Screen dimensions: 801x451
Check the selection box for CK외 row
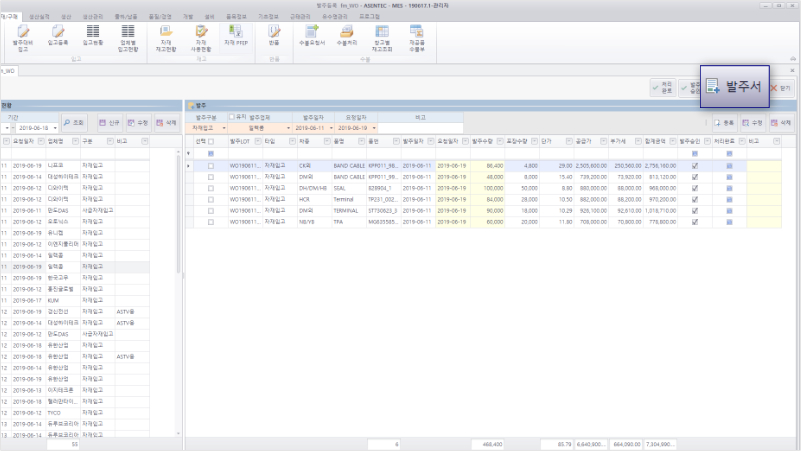[x=211, y=166]
